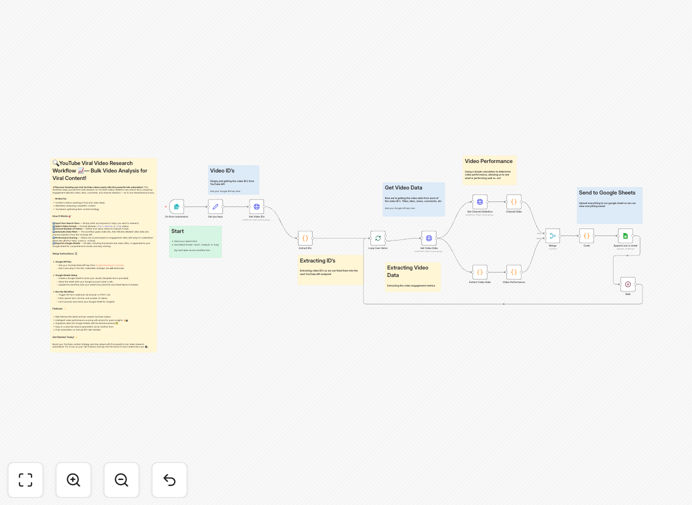Select the Merge node
This screenshot has height=505, width=692.
[x=553, y=236]
